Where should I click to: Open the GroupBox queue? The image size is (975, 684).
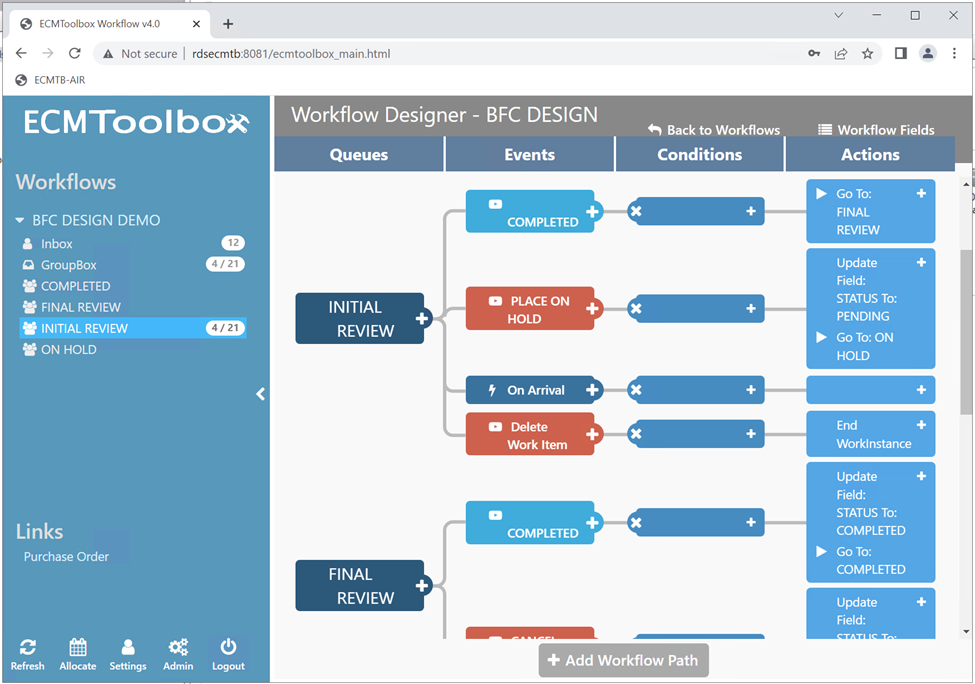[x=69, y=265]
